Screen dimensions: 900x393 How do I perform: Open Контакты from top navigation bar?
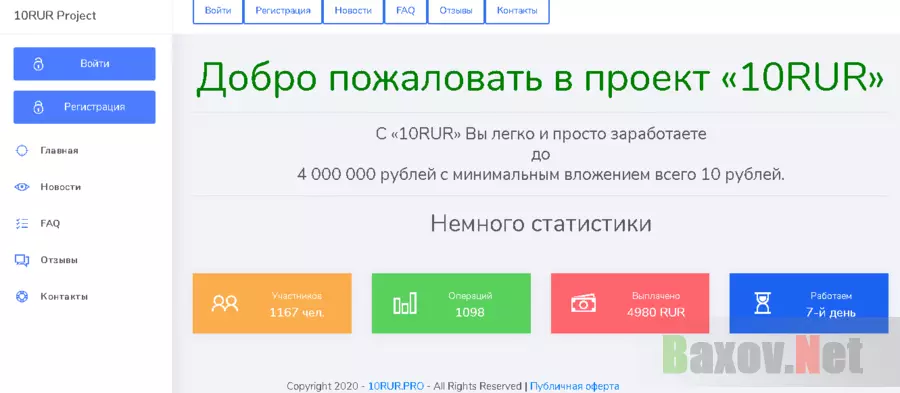click(517, 11)
